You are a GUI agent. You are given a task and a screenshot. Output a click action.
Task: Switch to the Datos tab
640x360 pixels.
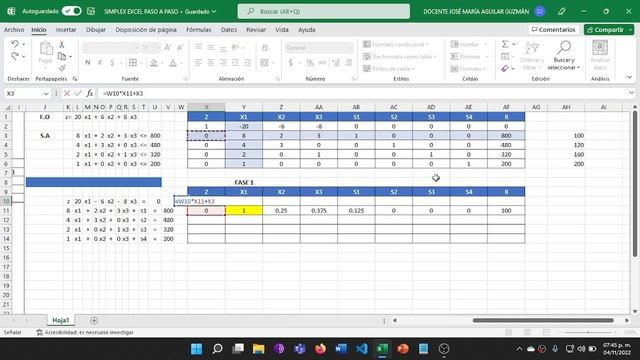229,30
